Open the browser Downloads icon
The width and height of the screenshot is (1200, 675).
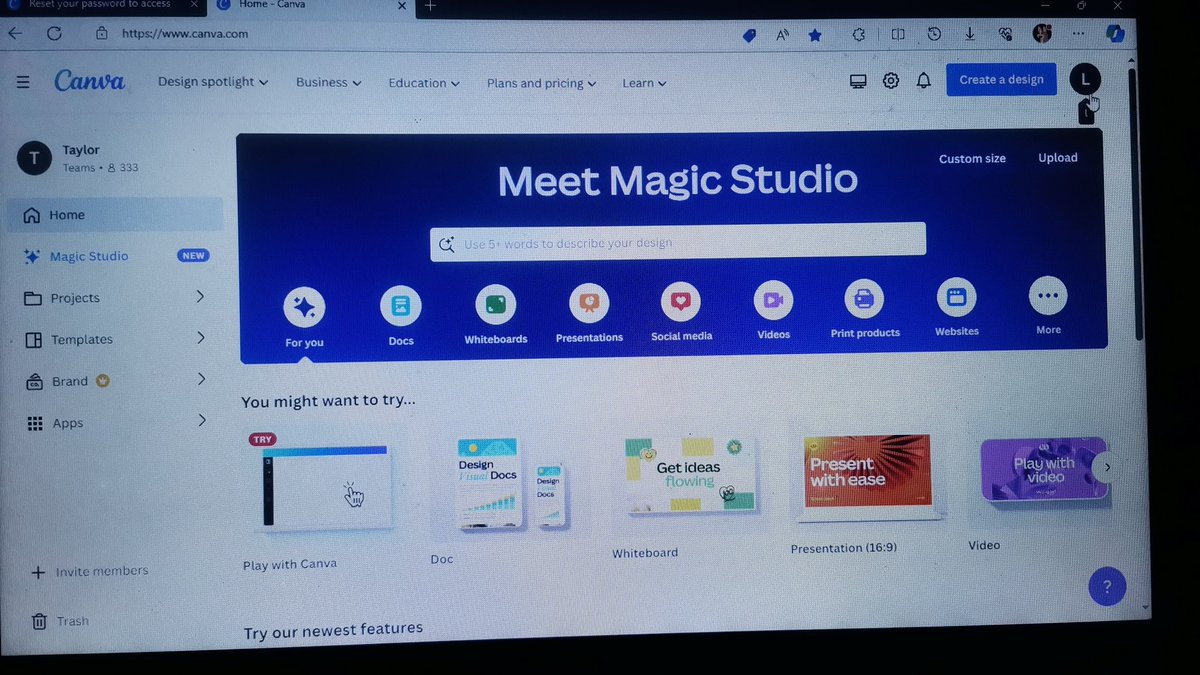pos(970,34)
